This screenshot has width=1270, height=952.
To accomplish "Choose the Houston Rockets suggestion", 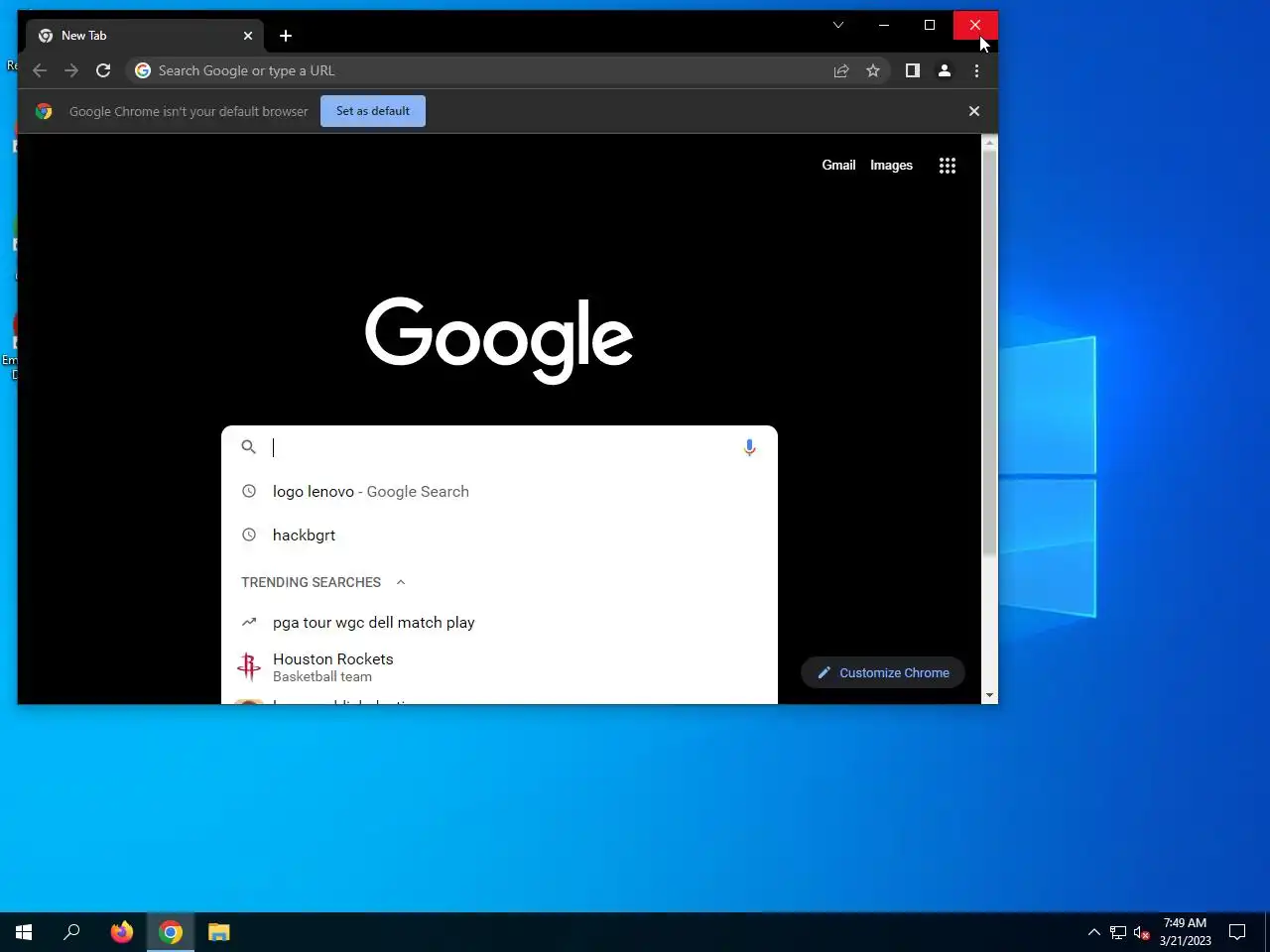I will click(499, 667).
